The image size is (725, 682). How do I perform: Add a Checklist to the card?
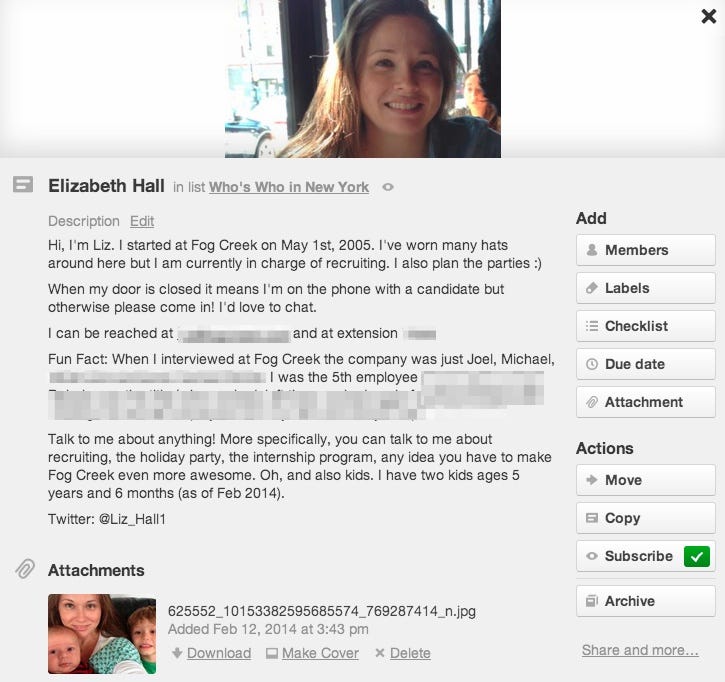(645, 326)
